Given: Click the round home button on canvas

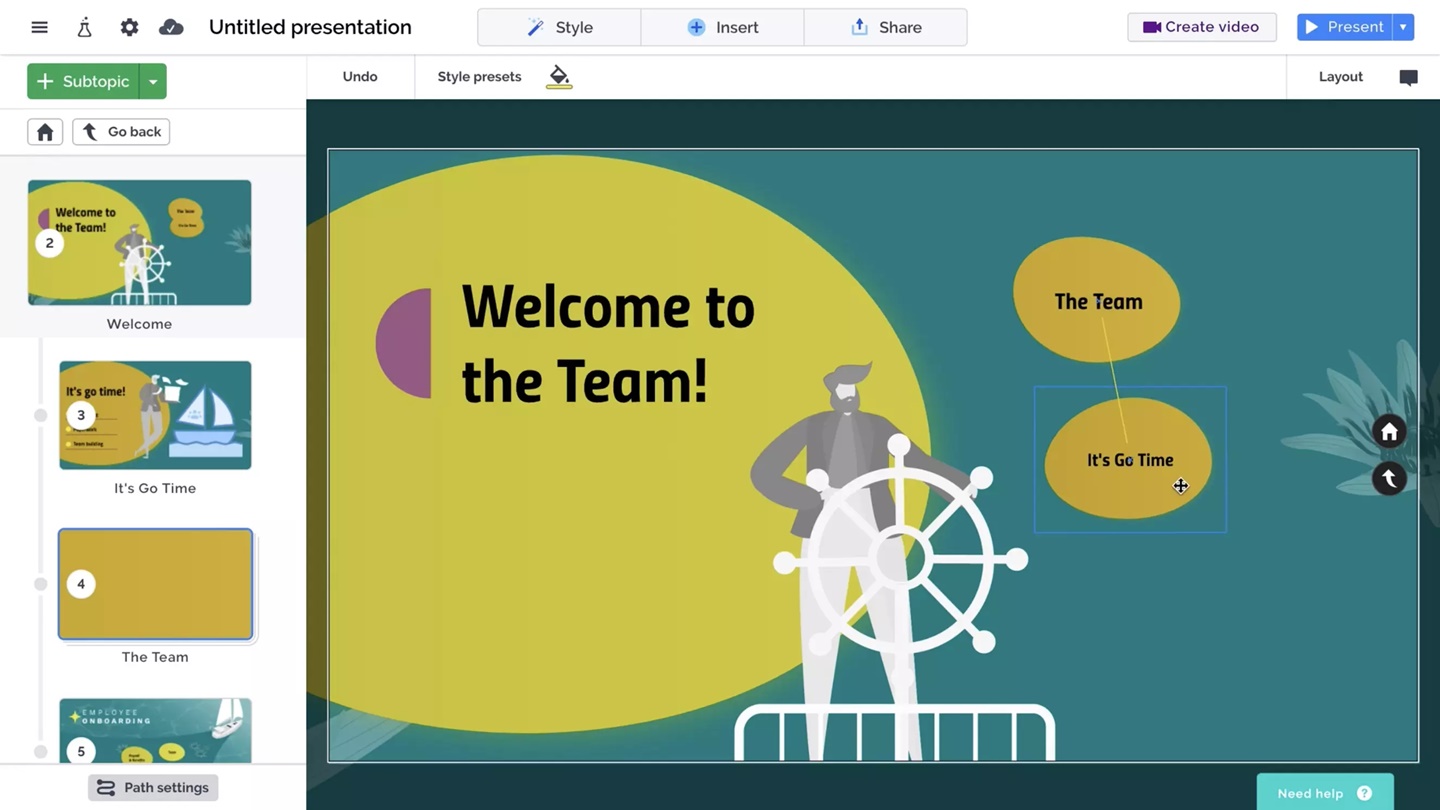Looking at the screenshot, I should click(1389, 432).
